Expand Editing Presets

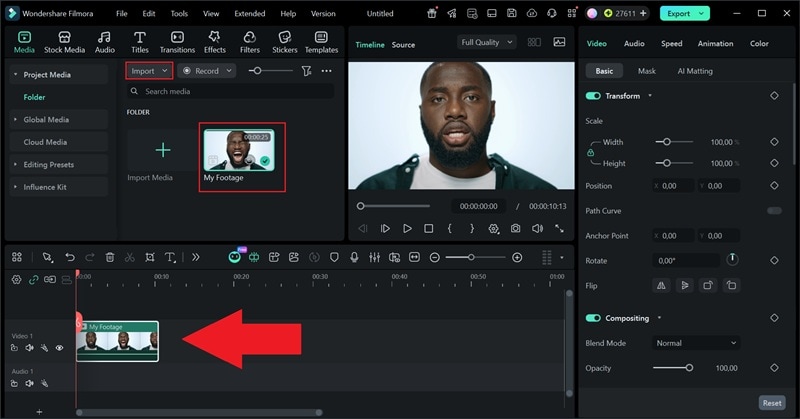(15, 164)
